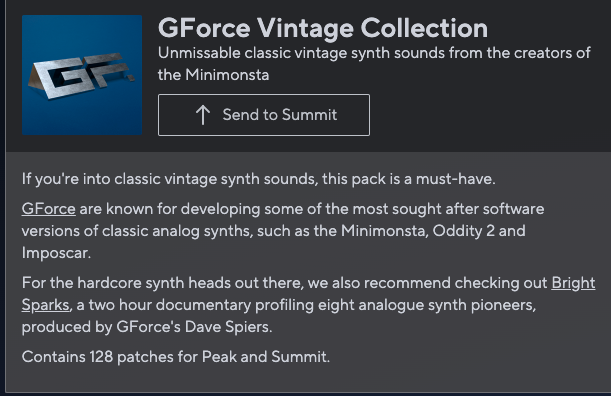The width and height of the screenshot is (611, 396).
Task: Follow the underlined GForce link
Action: (48, 209)
